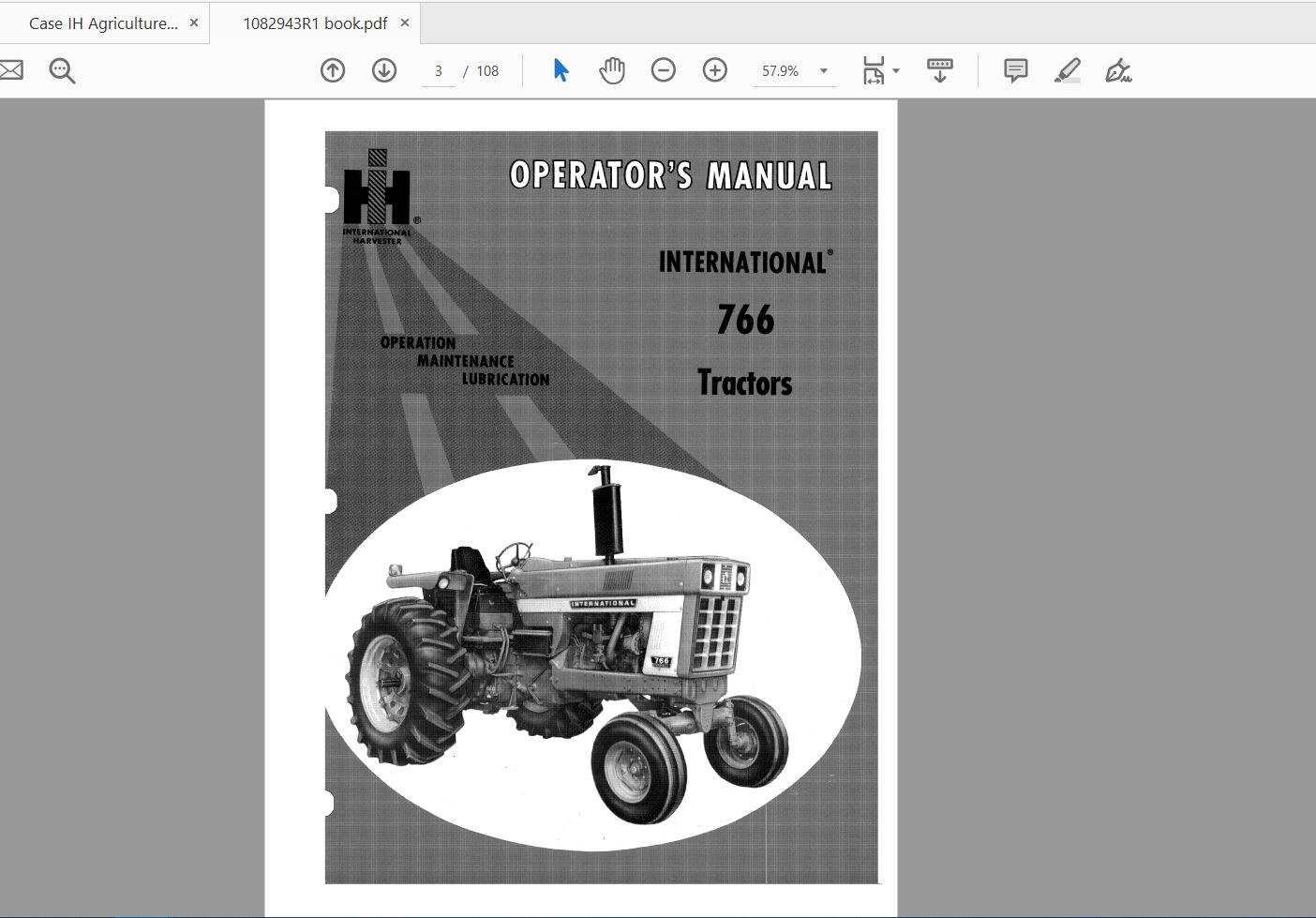Open the 57.9% zoom level dropdown
Viewport: 1316px width, 918px height.
tap(794, 71)
